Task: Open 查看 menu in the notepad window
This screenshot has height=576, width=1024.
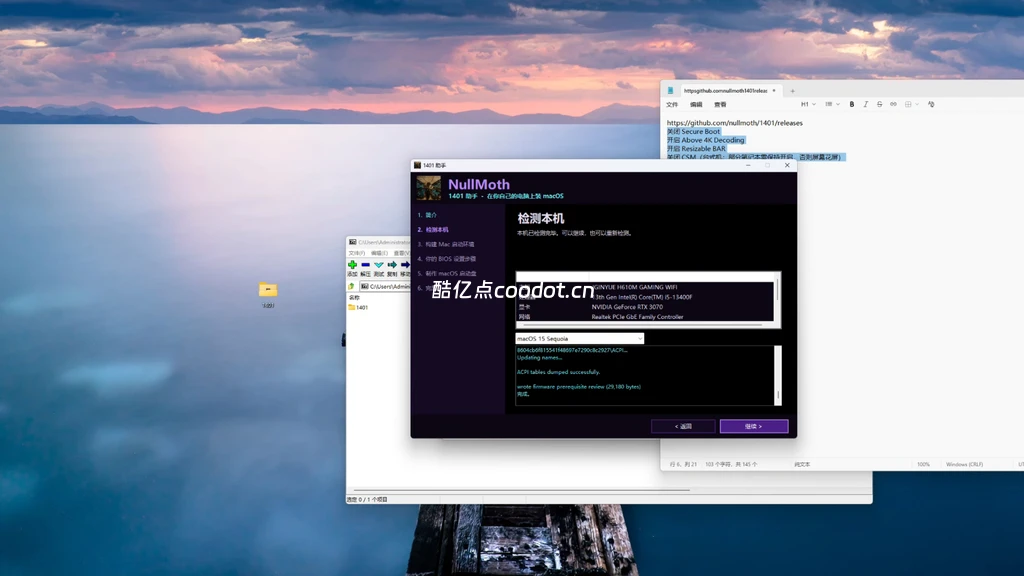Action: (720, 104)
